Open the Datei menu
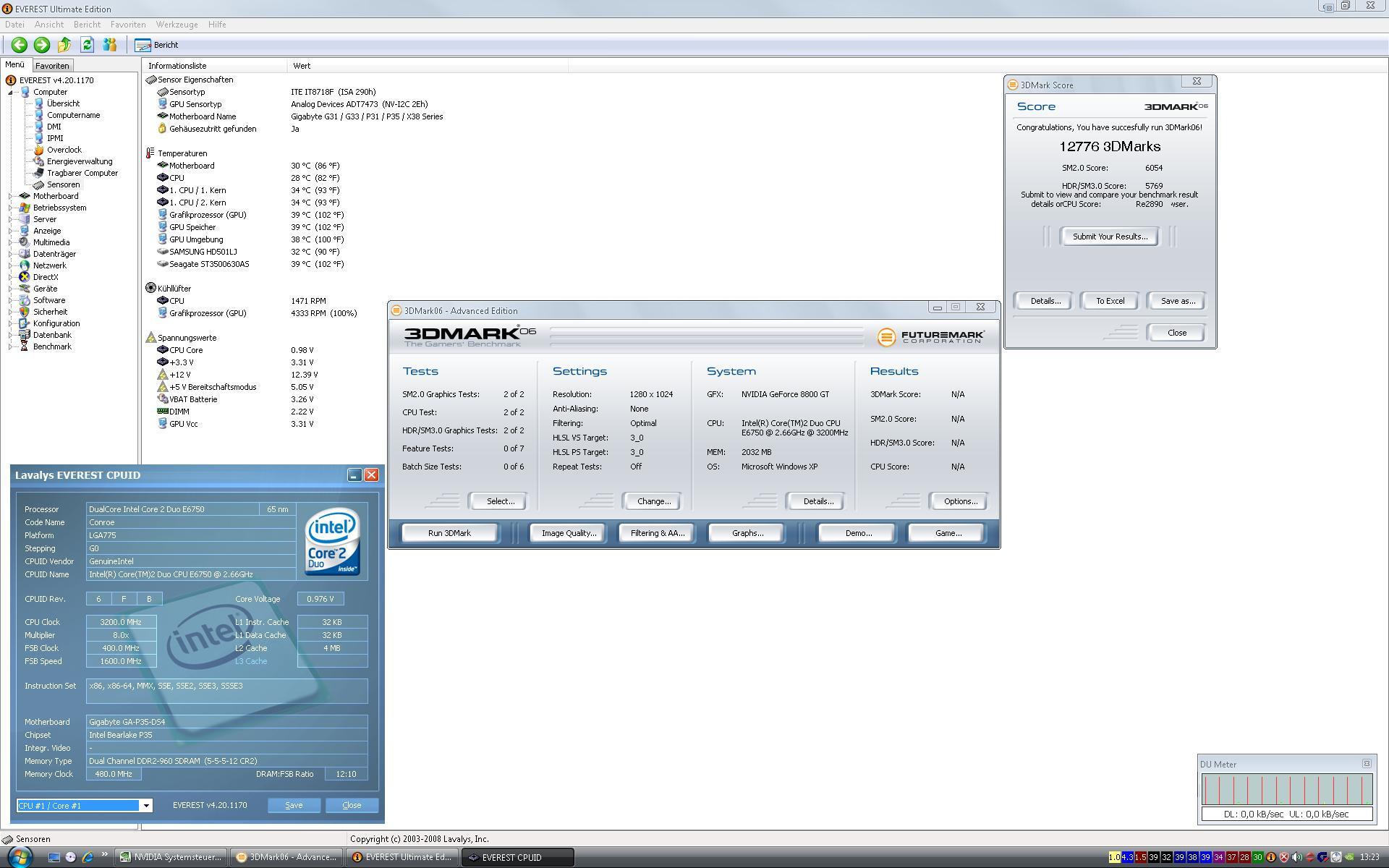 click(x=14, y=25)
